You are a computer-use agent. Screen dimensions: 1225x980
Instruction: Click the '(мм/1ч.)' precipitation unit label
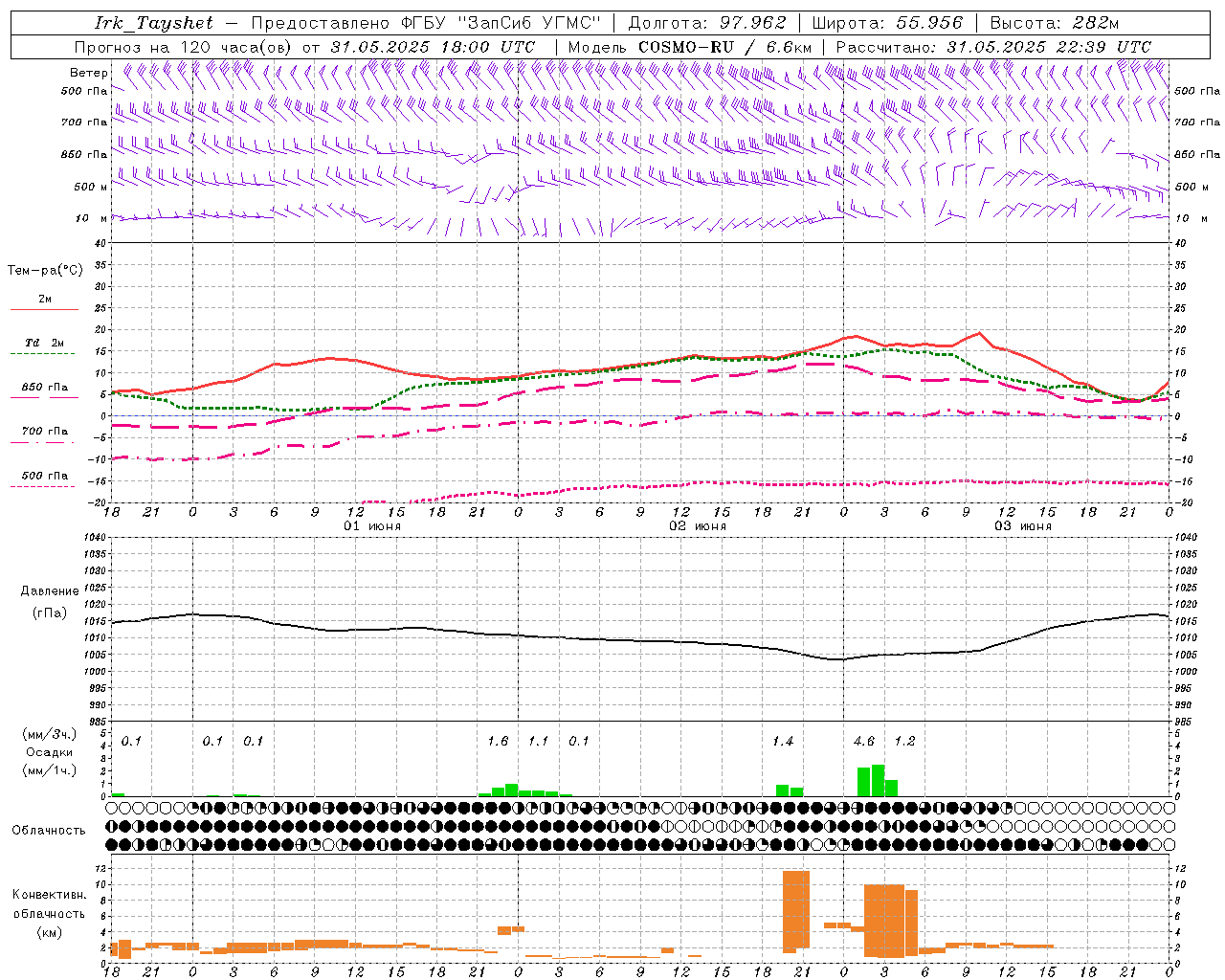coord(49,770)
